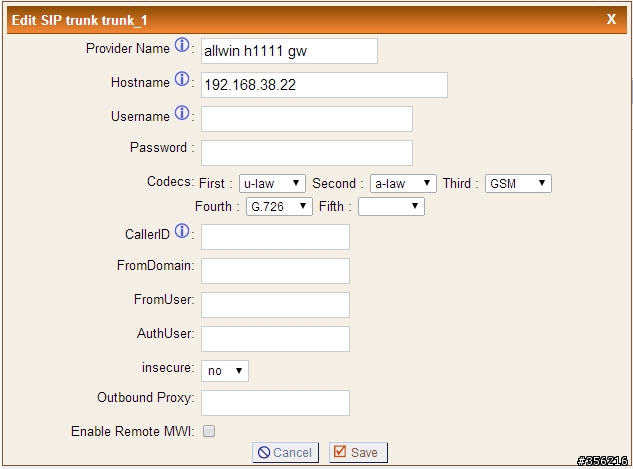Viewport: 633px width, 469px height.
Task: Toggle the Enable Remote MWI checkbox
Action: 209,431
